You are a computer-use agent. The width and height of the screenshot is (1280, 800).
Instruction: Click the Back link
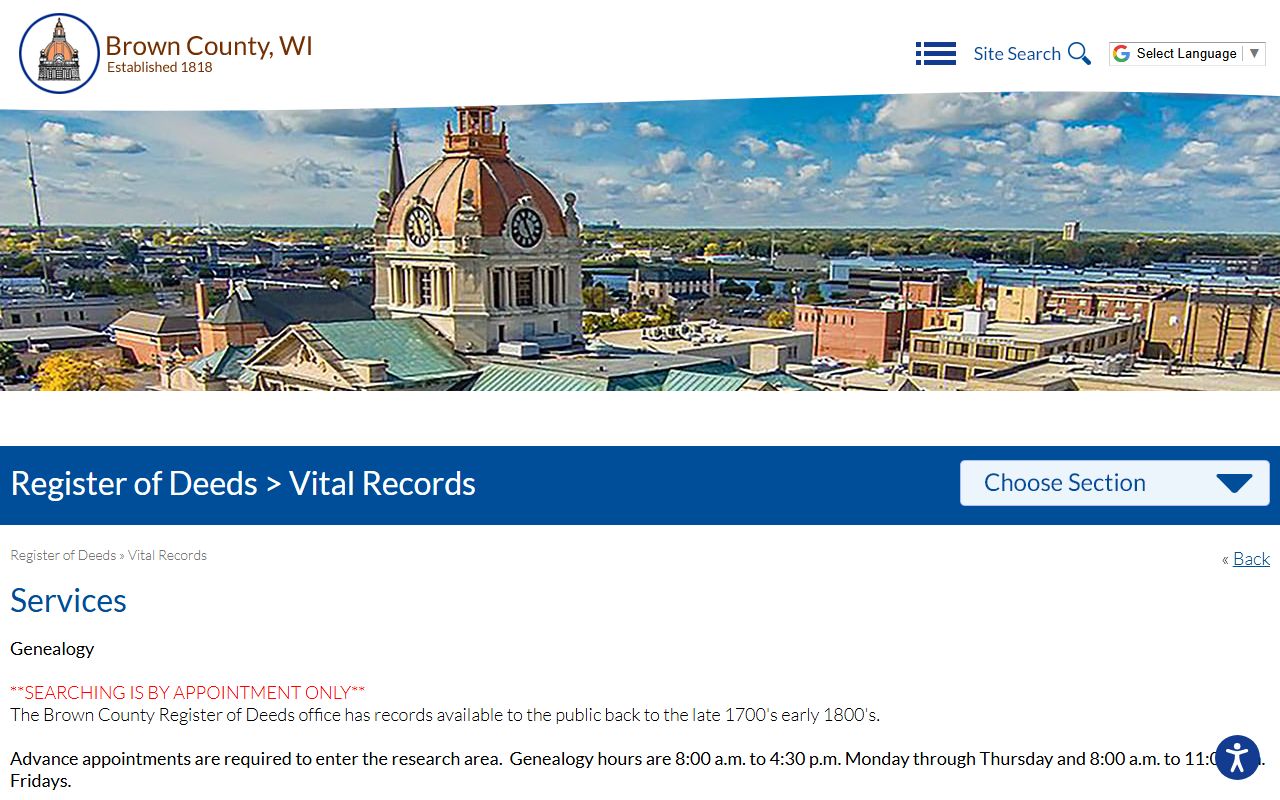coord(1251,559)
